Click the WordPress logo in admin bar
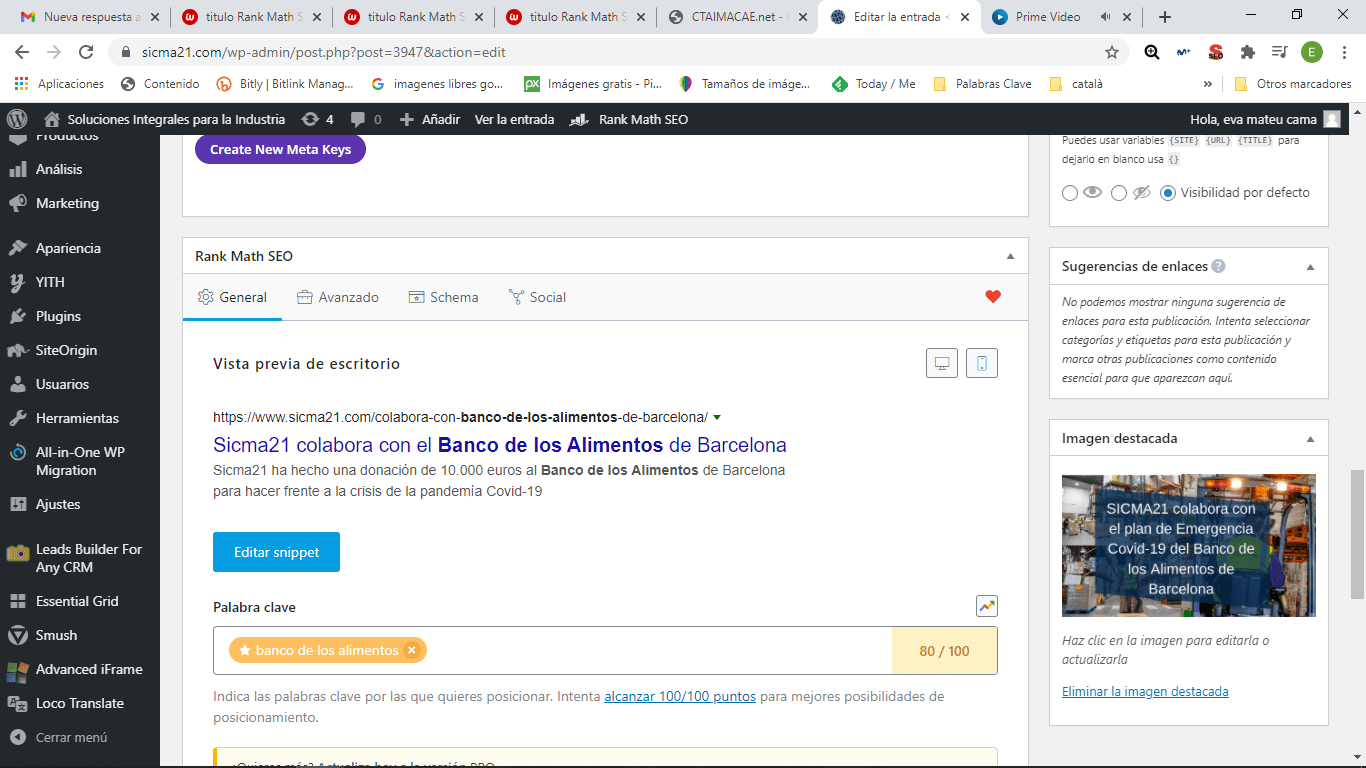 coord(16,119)
